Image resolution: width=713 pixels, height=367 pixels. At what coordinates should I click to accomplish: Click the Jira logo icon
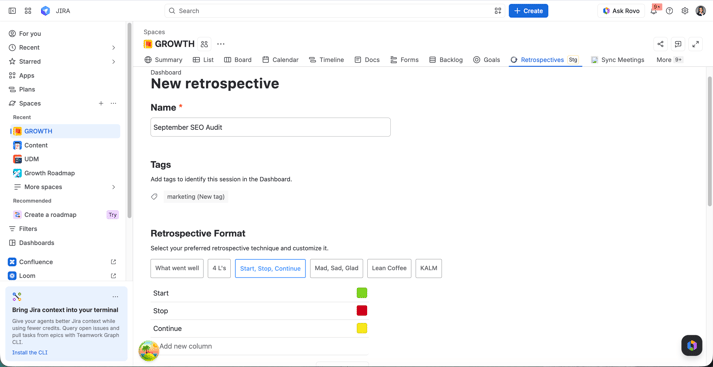(x=45, y=11)
